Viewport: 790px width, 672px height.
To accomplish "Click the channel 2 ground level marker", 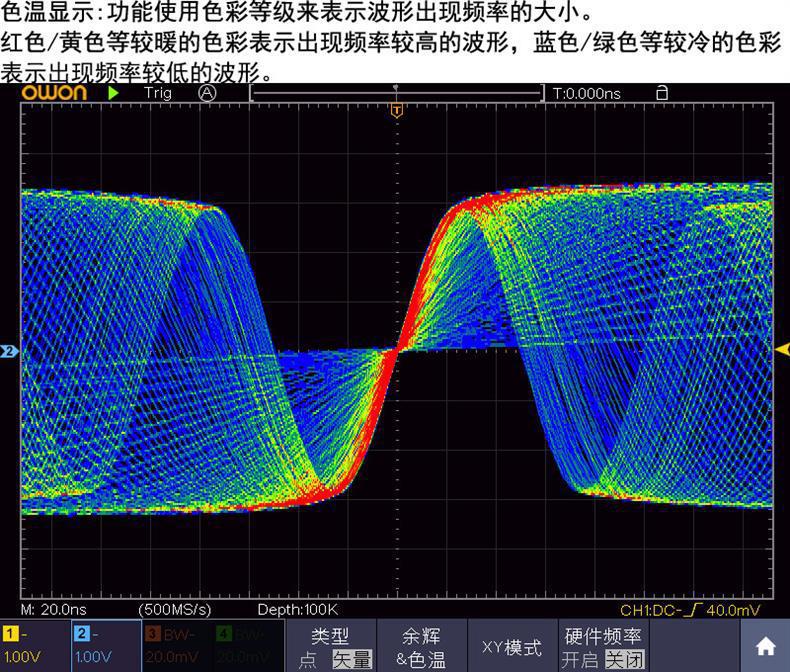I will (x=9, y=351).
